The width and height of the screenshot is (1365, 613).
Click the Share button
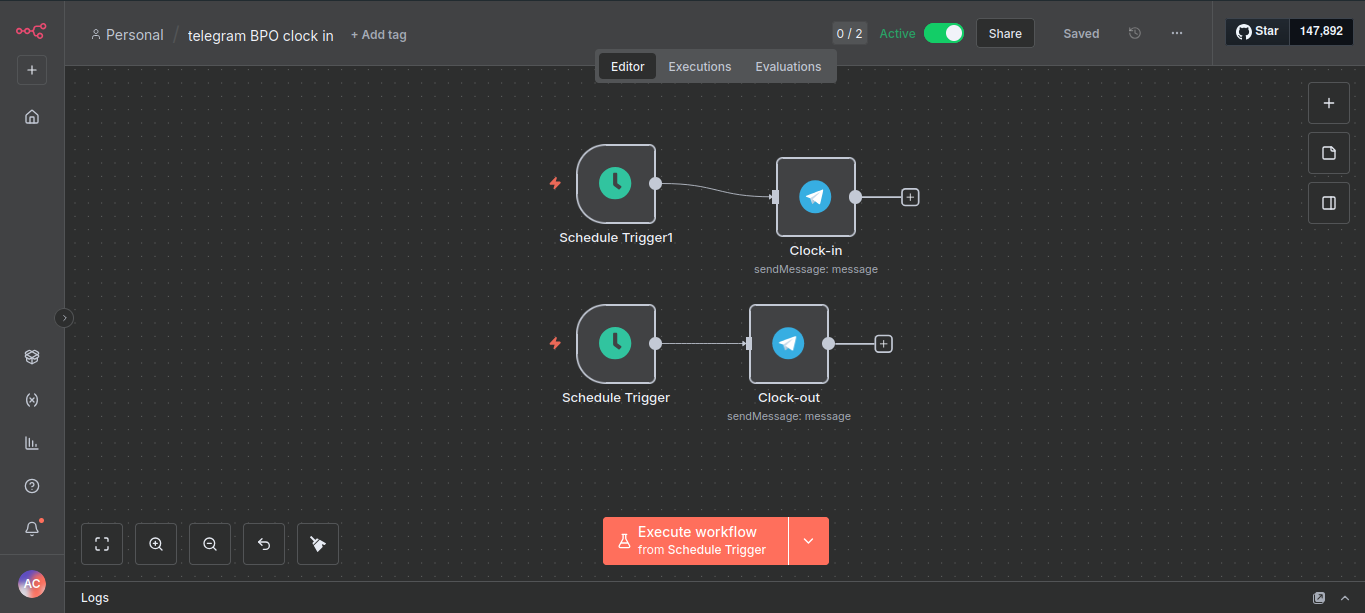pos(1004,32)
